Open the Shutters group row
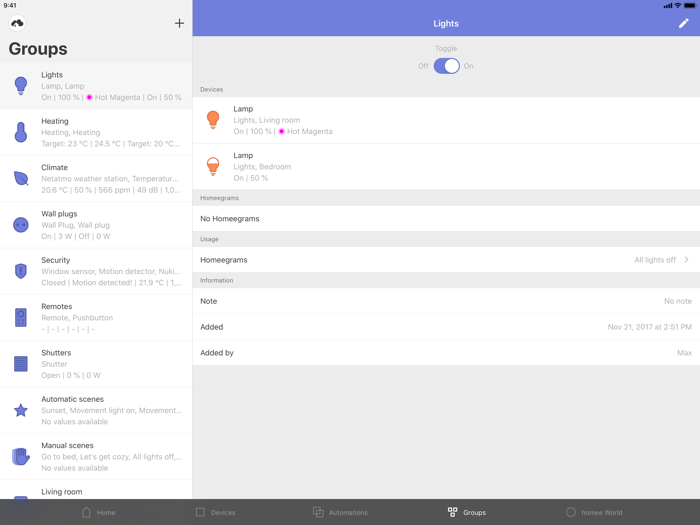Image resolution: width=700 pixels, height=525 pixels. click(x=96, y=364)
